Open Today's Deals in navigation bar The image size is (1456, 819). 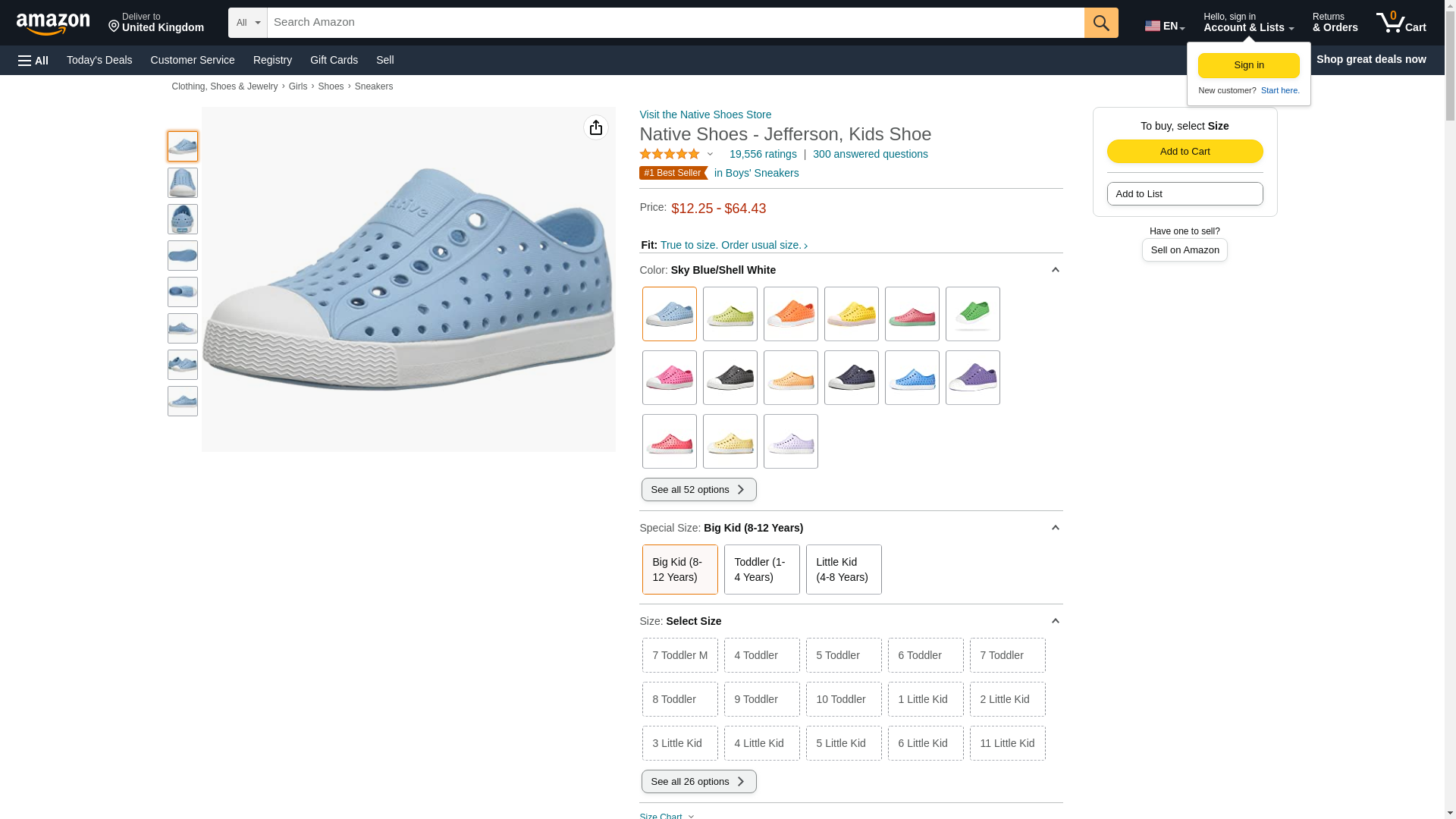pyautogui.click(x=99, y=60)
